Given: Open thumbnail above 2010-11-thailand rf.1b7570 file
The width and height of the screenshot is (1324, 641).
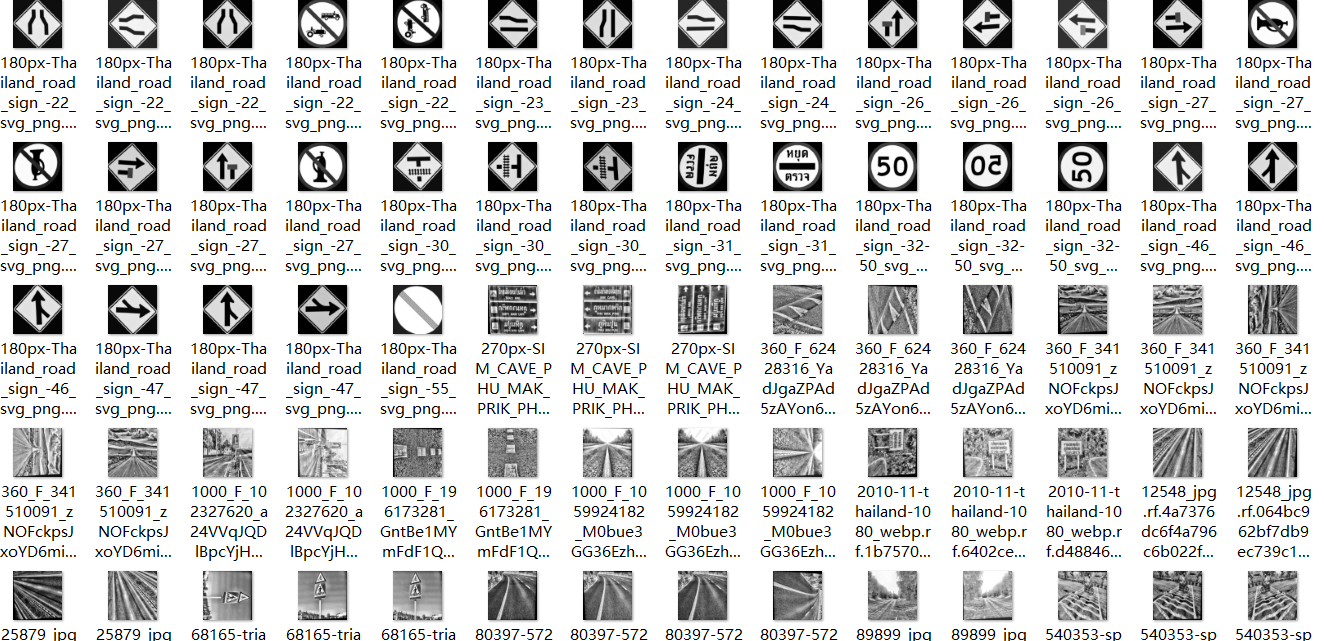Looking at the screenshot, I should point(893,453).
